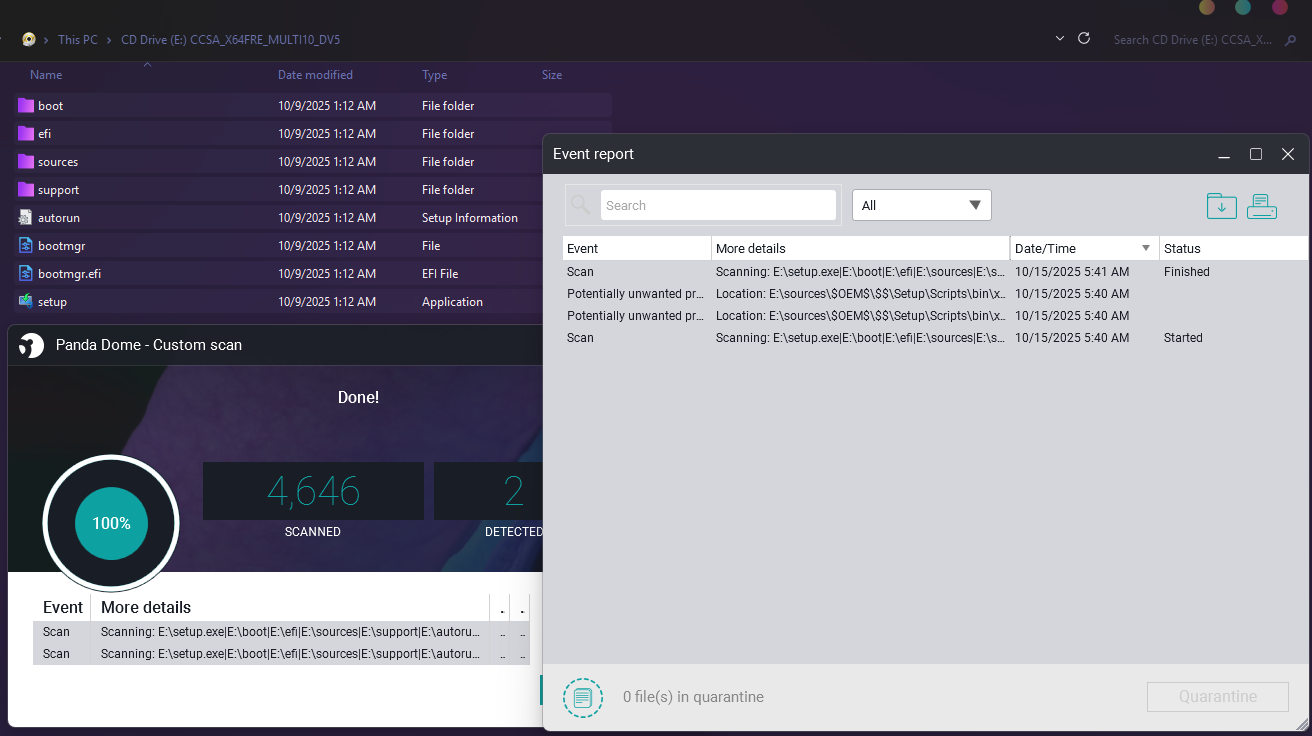Sort Event report by More details column
The width and height of the screenshot is (1312, 736).
[861, 248]
